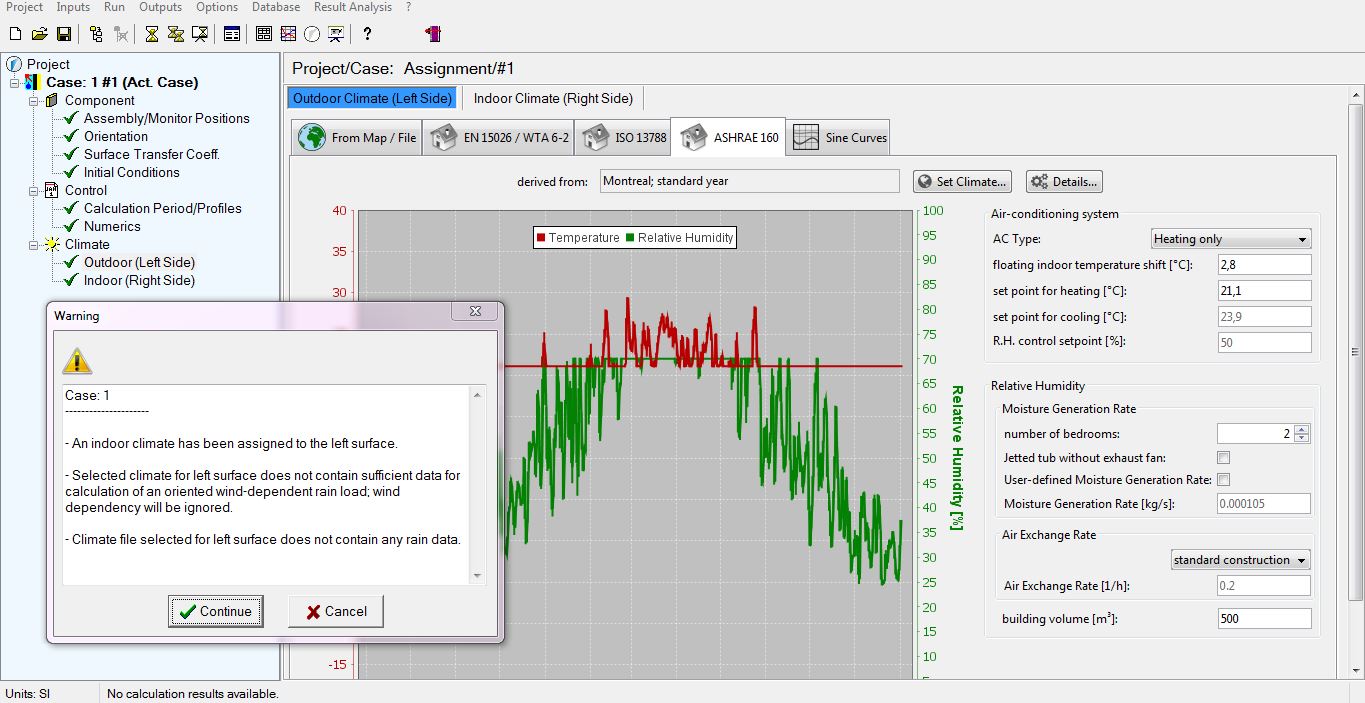
Task: Click the double hourglass run icon
Action: (x=175, y=34)
